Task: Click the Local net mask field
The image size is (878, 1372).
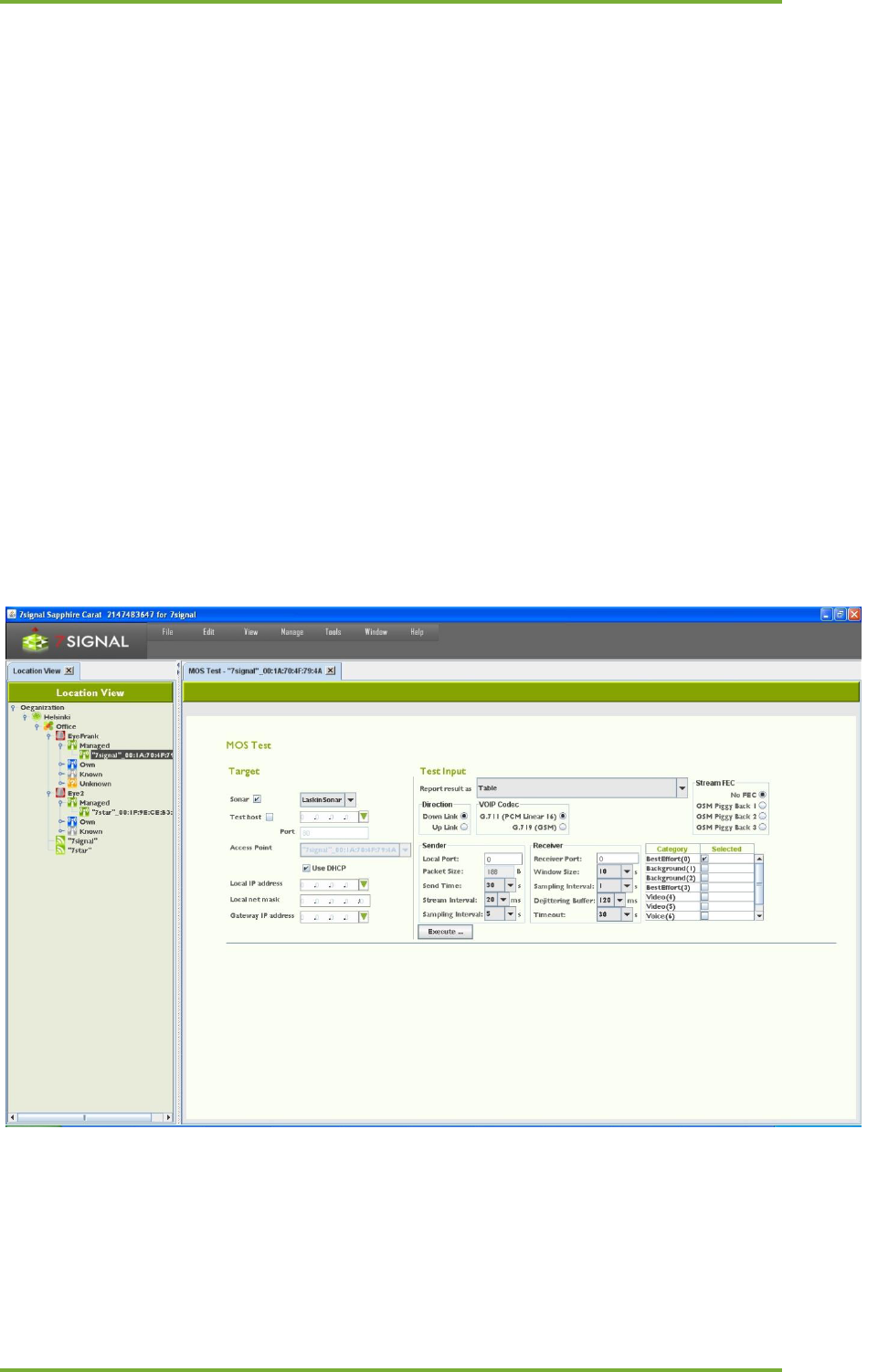Action: click(x=335, y=901)
